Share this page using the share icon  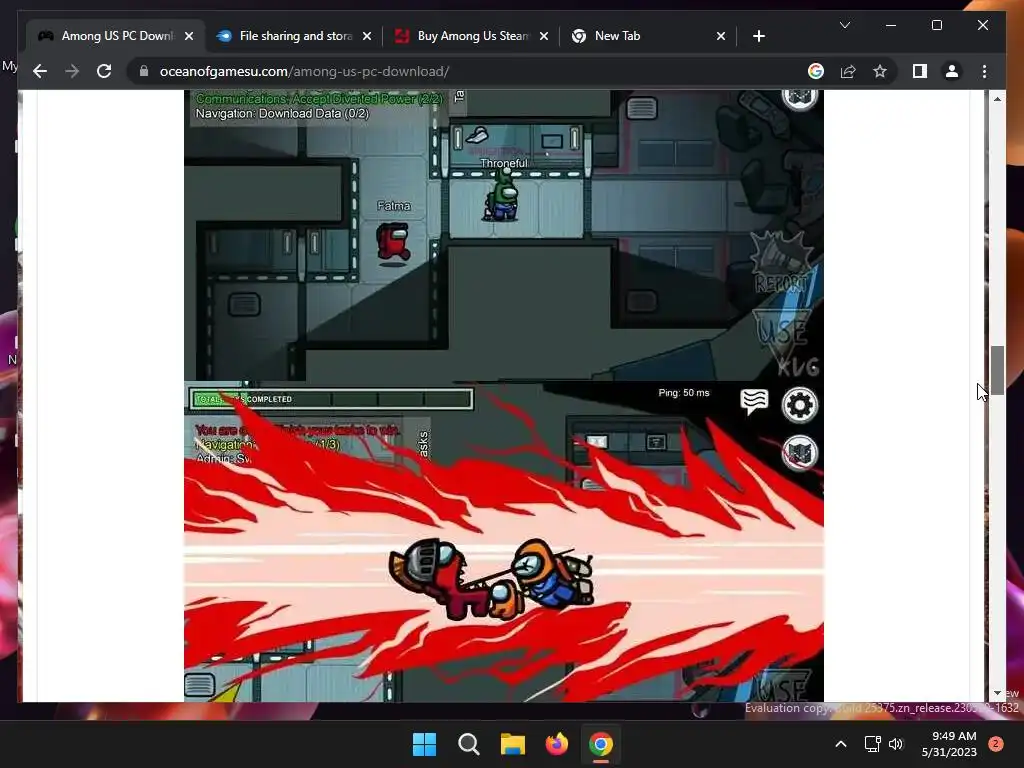(848, 71)
